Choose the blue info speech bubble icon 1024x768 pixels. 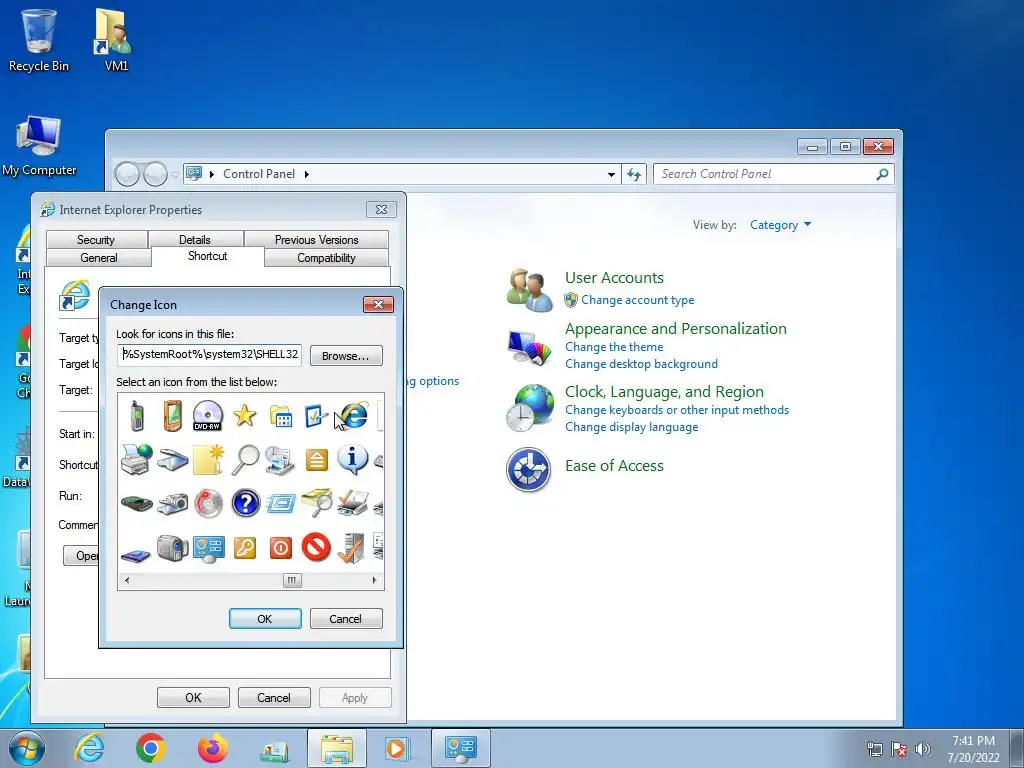353,459
